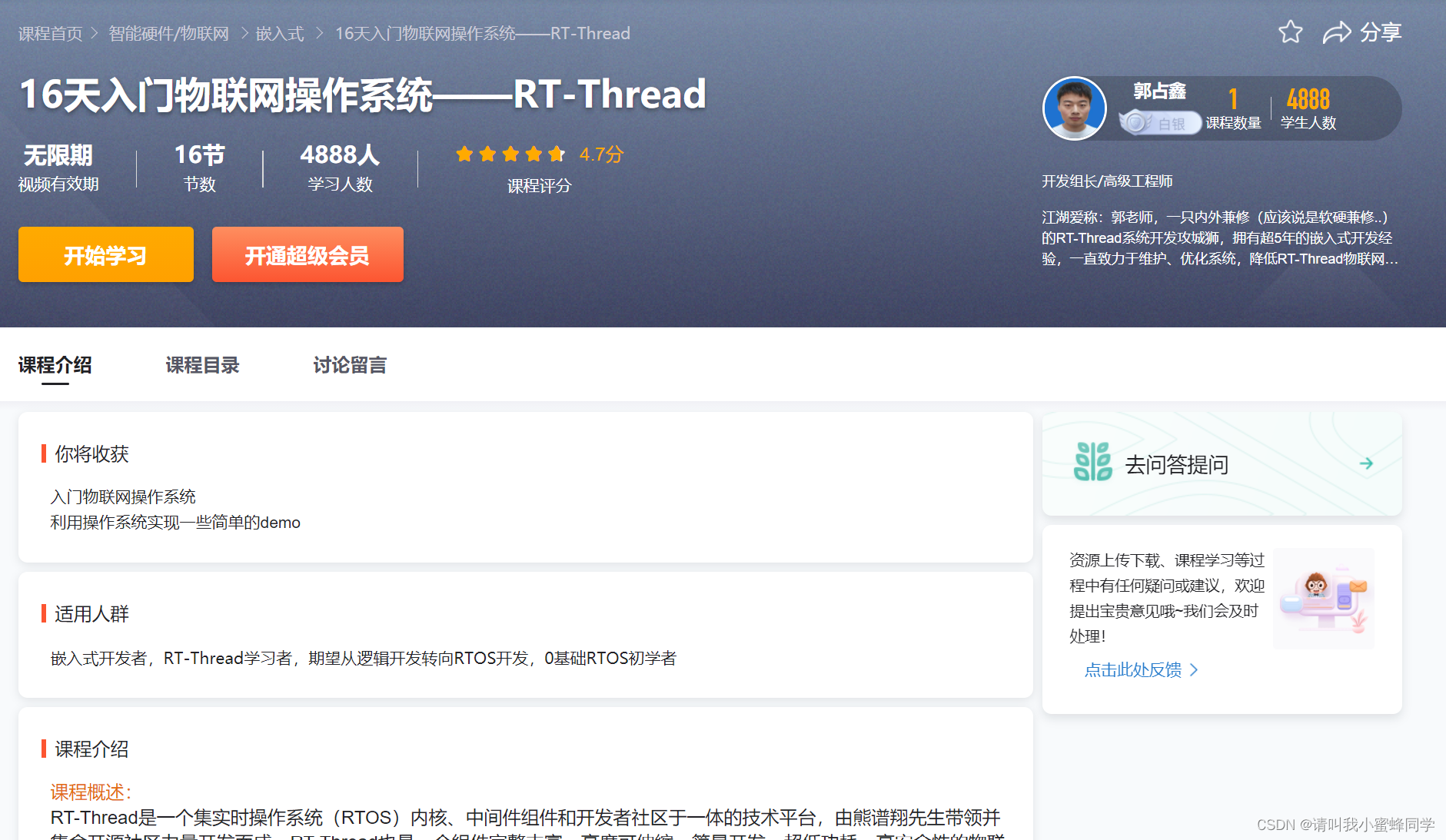Viewport: 1446px width, 840px height.
Task: Click the large course title heading
Action: click(x=363, y=95)
